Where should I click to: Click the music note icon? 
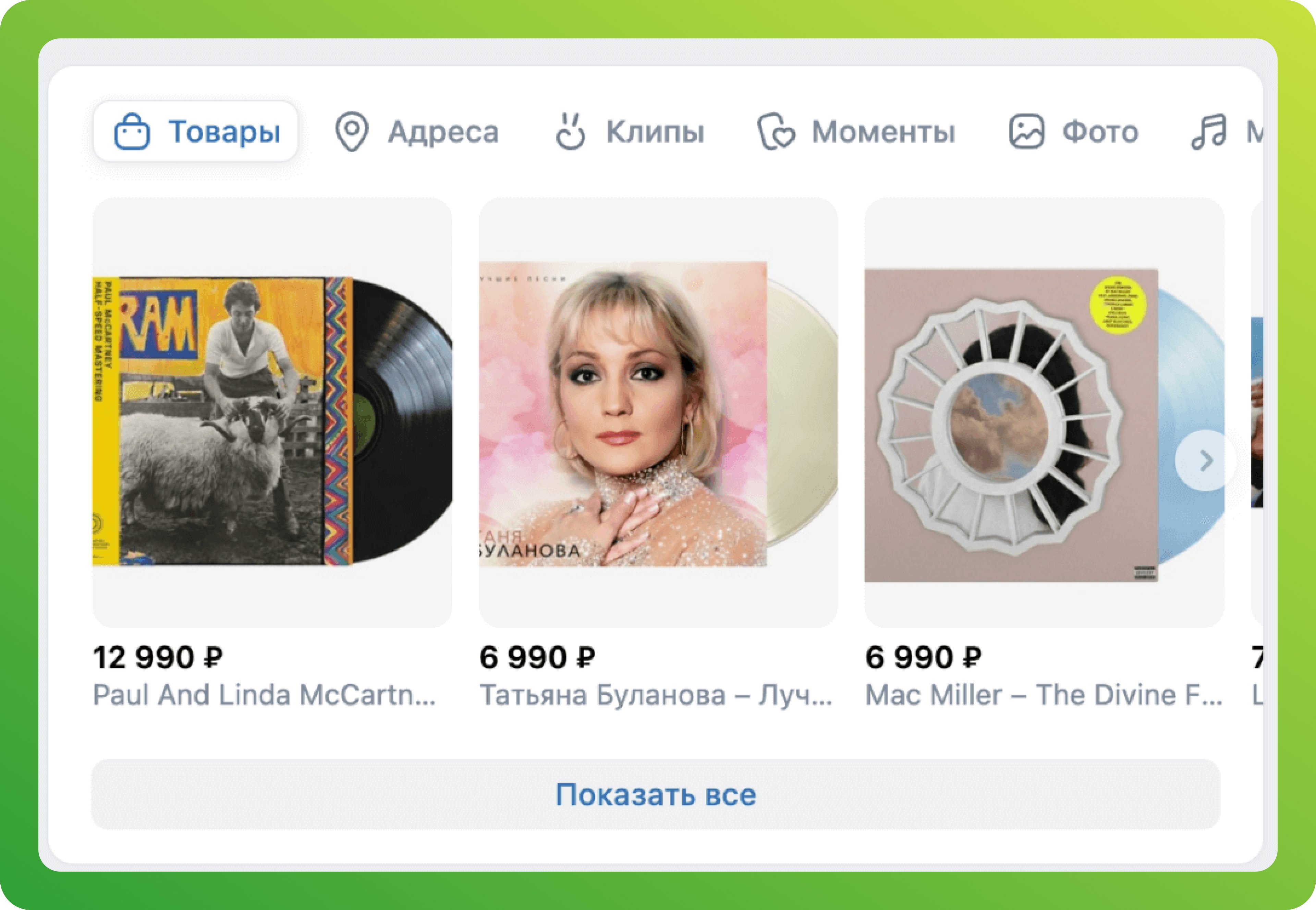point(1208,132)
